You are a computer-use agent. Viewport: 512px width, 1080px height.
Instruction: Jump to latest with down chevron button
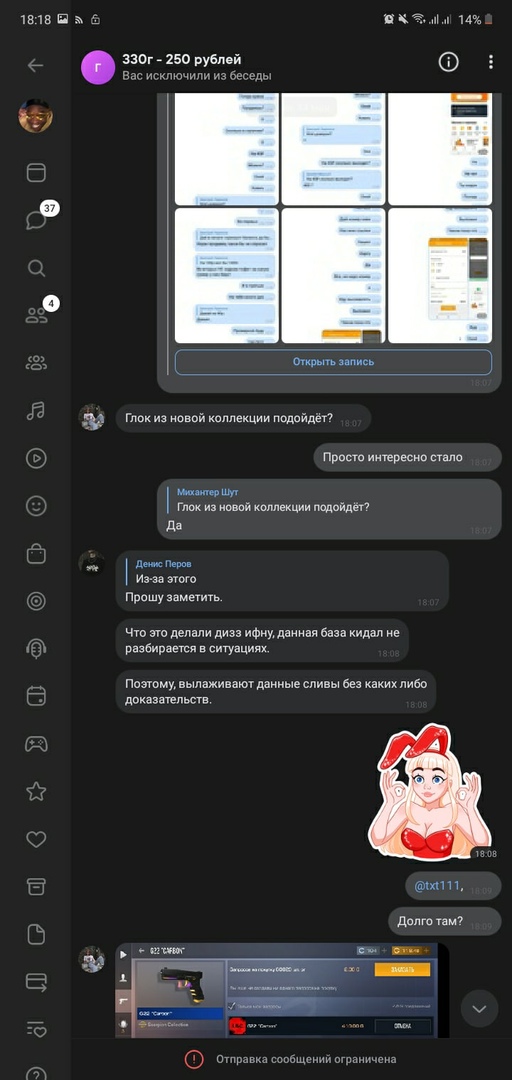coord(479,1009)
